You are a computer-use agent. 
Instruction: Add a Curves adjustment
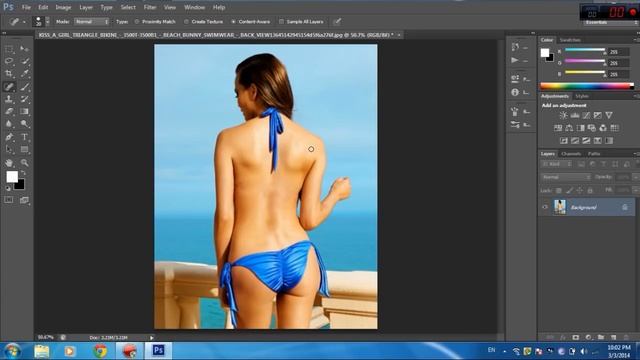click(x=586, y=116)
